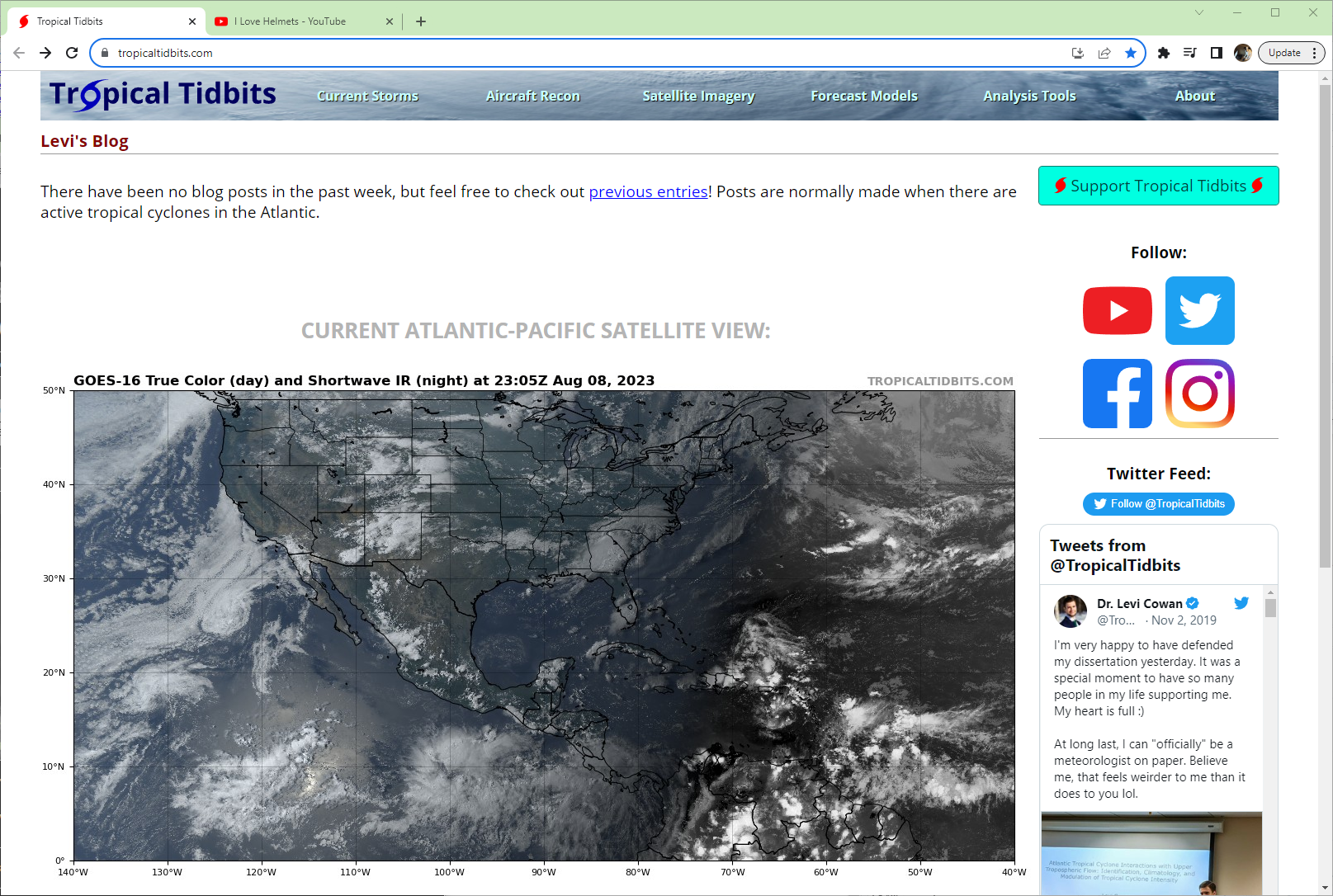Screen dimensions: 1333x896
Task: Toggle the bookmark star icon
Action: click(x=1131, y=53)
